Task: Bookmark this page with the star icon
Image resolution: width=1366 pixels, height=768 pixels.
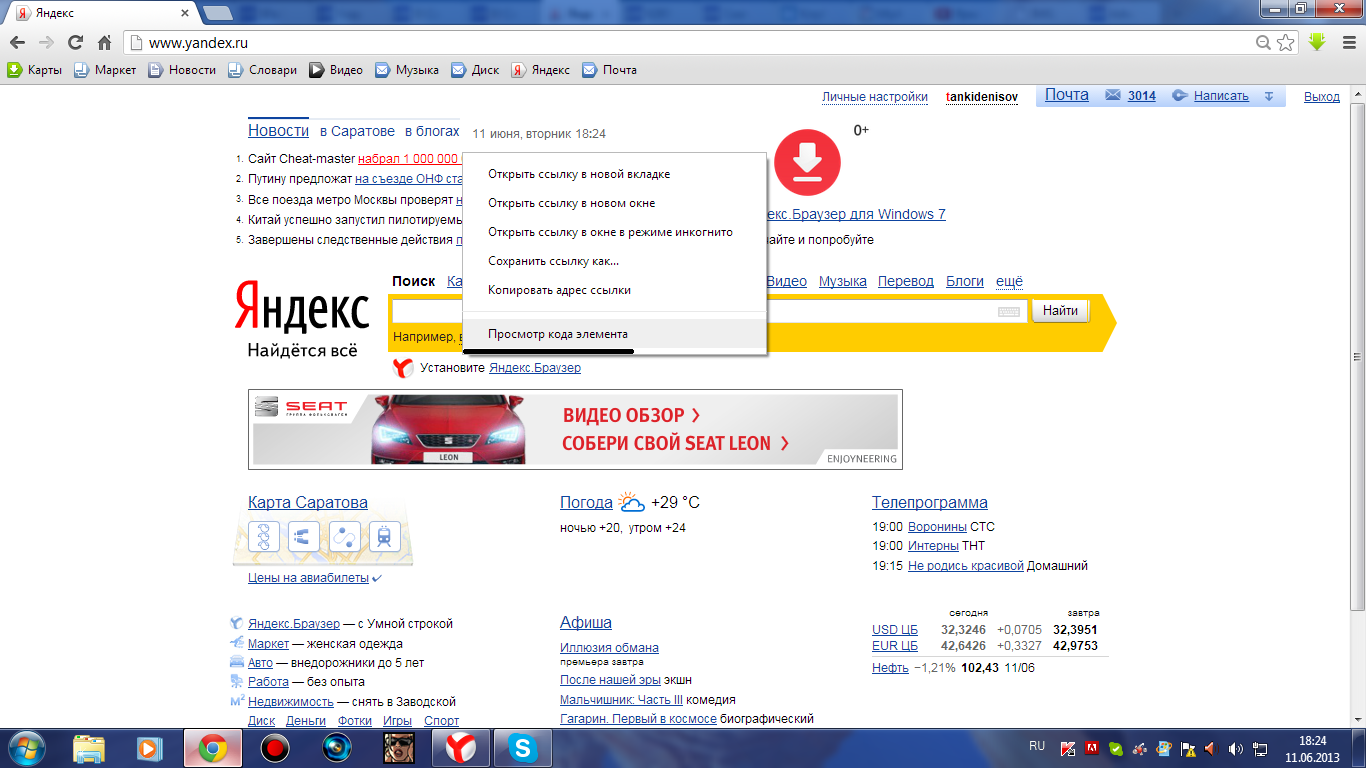Action: 1286,42
